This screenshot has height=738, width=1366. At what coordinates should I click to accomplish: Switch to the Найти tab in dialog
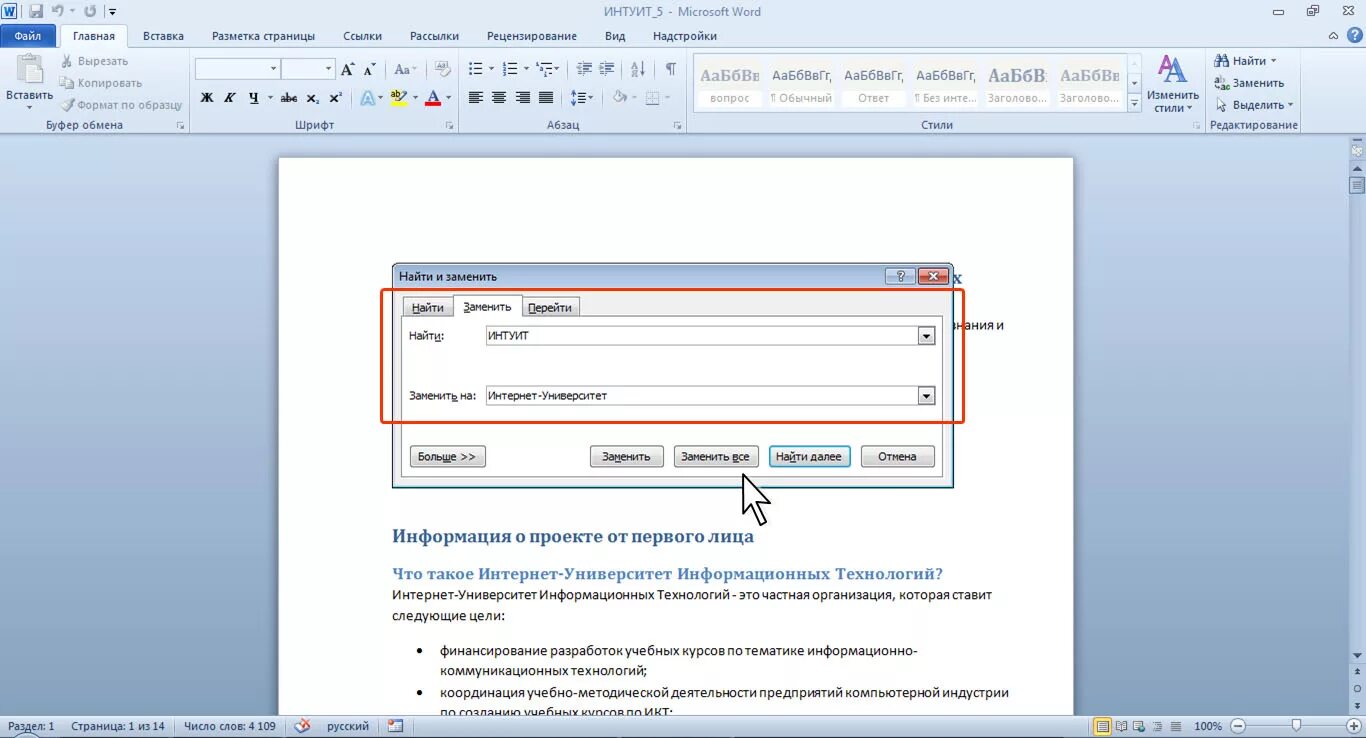pos(428,307)
